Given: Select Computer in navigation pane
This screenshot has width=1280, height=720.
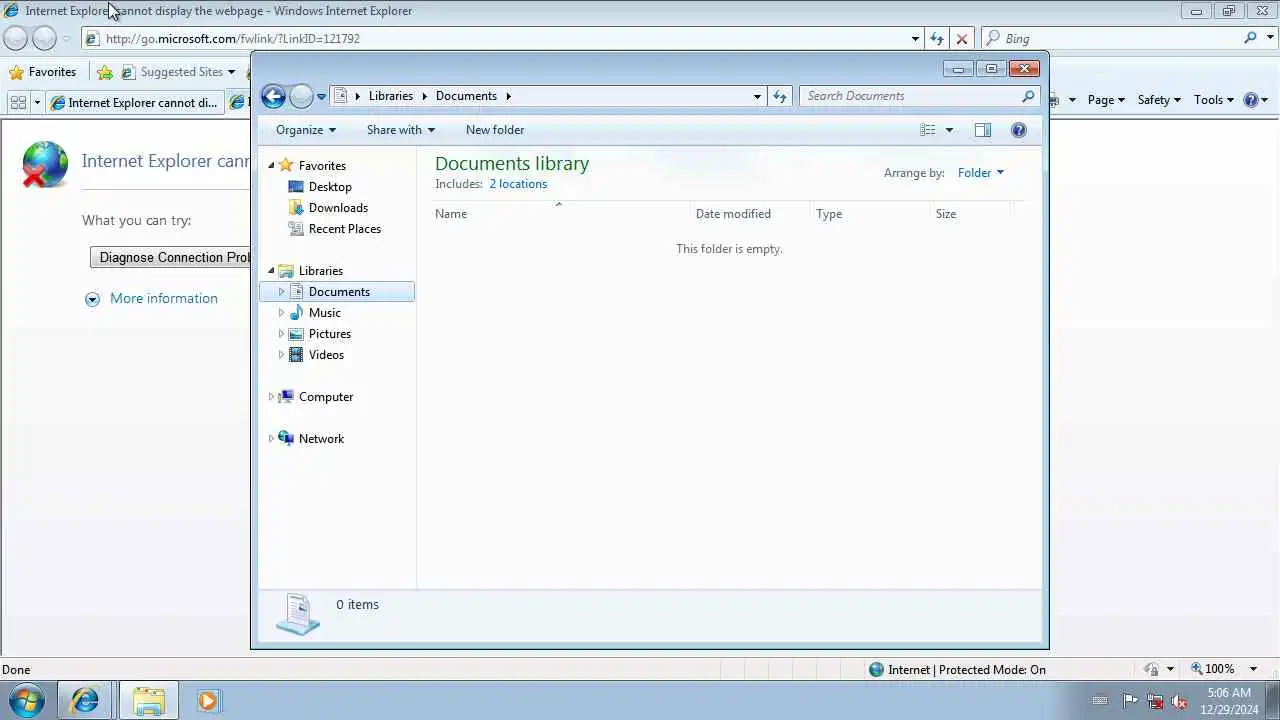Looking at the screenshot, I should pyautogui.click(x=326, y=397).
